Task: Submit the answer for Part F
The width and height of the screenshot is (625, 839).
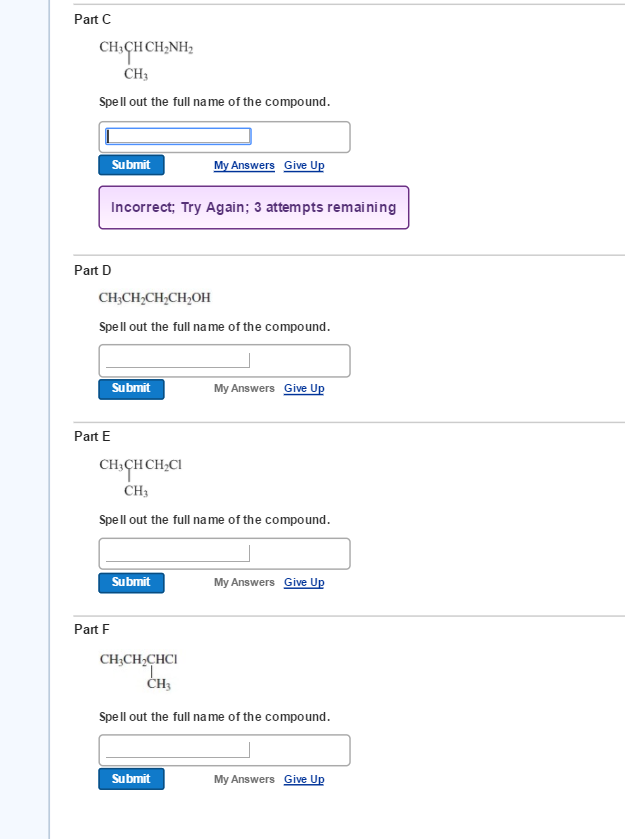Action: [131, 778]
